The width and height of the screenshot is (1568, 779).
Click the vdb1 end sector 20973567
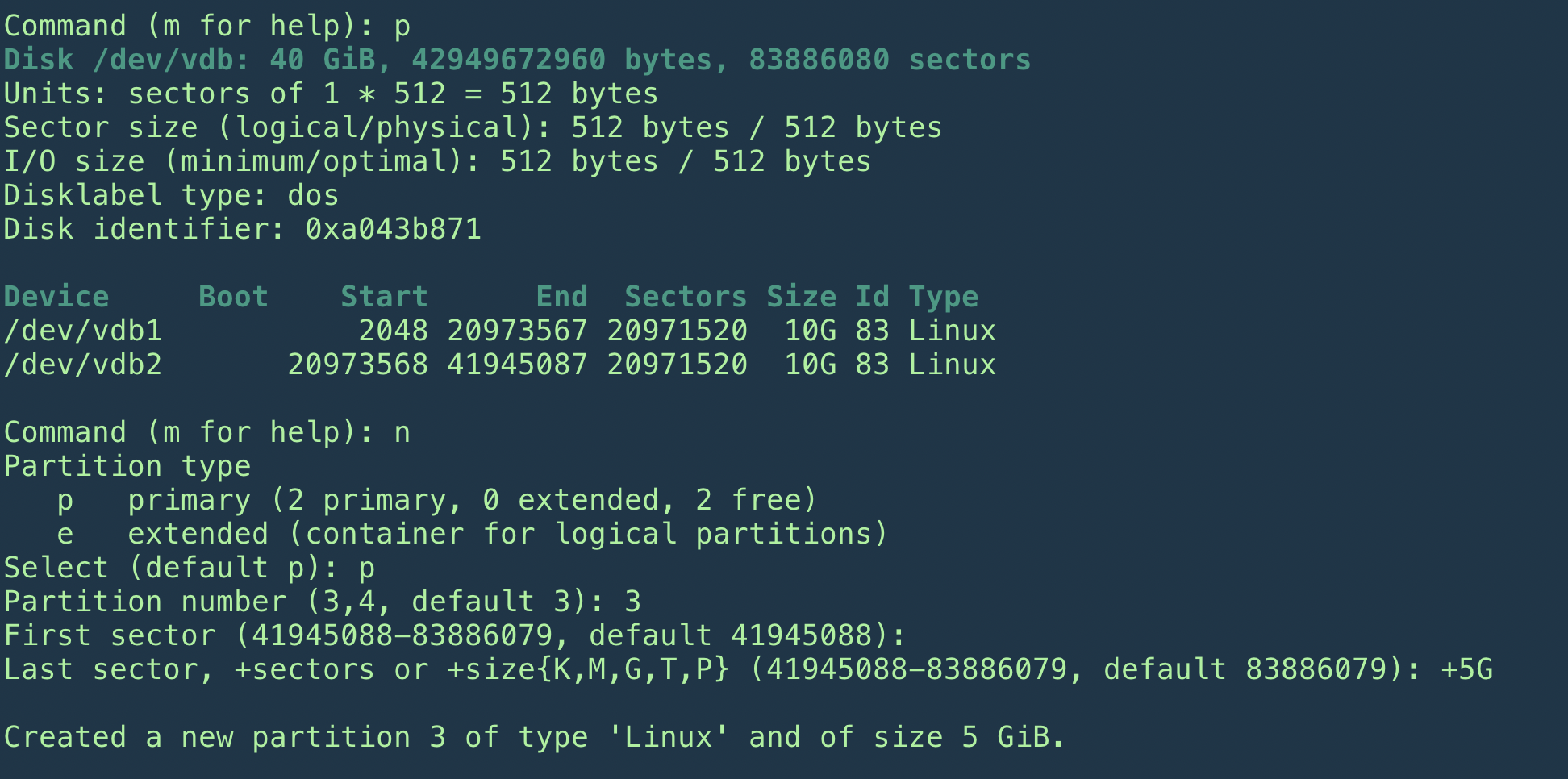(x=517, y=331)
